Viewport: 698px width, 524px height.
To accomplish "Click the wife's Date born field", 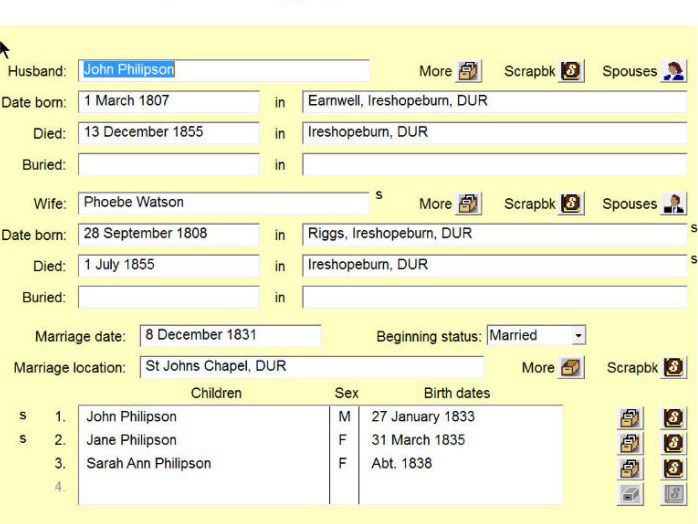I will [x=169, y=234].
